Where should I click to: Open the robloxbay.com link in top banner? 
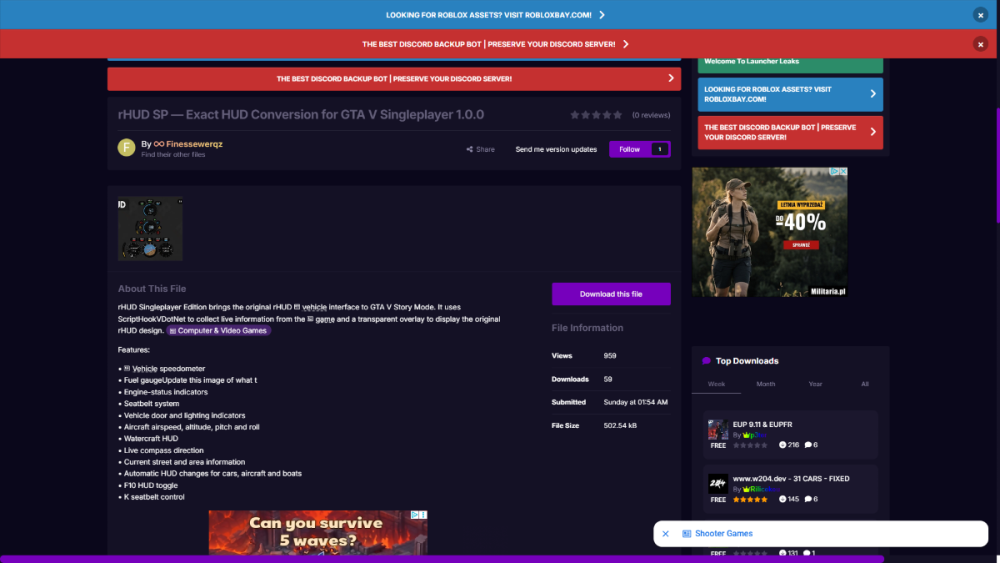tap(495, 15)
